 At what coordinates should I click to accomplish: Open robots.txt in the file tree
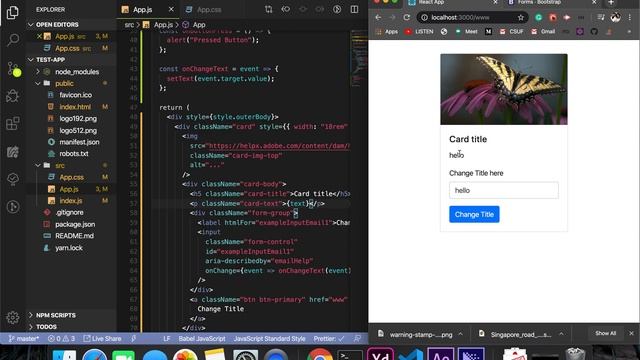pos(74,153)
